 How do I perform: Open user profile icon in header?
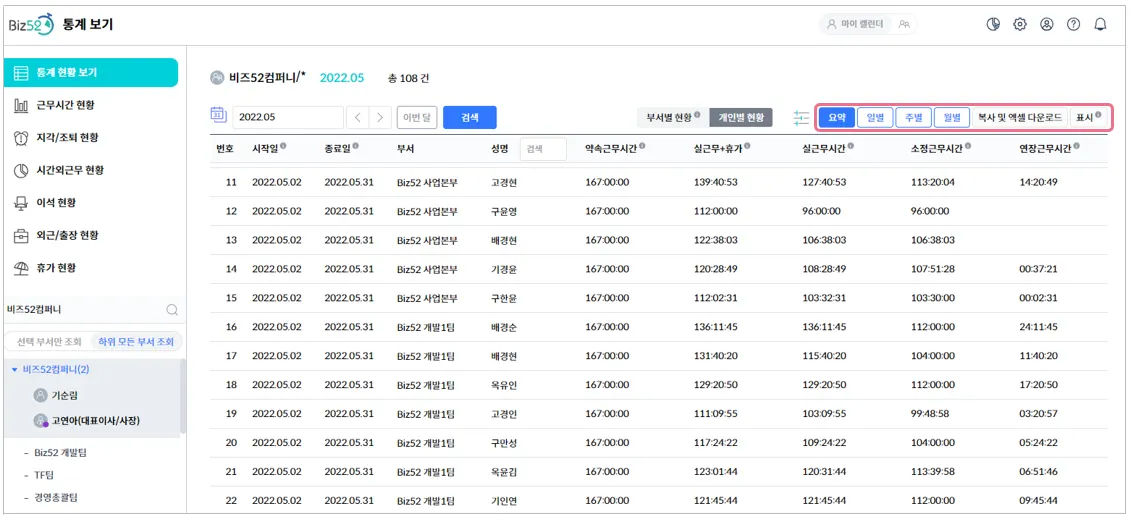pos(1046,24)
